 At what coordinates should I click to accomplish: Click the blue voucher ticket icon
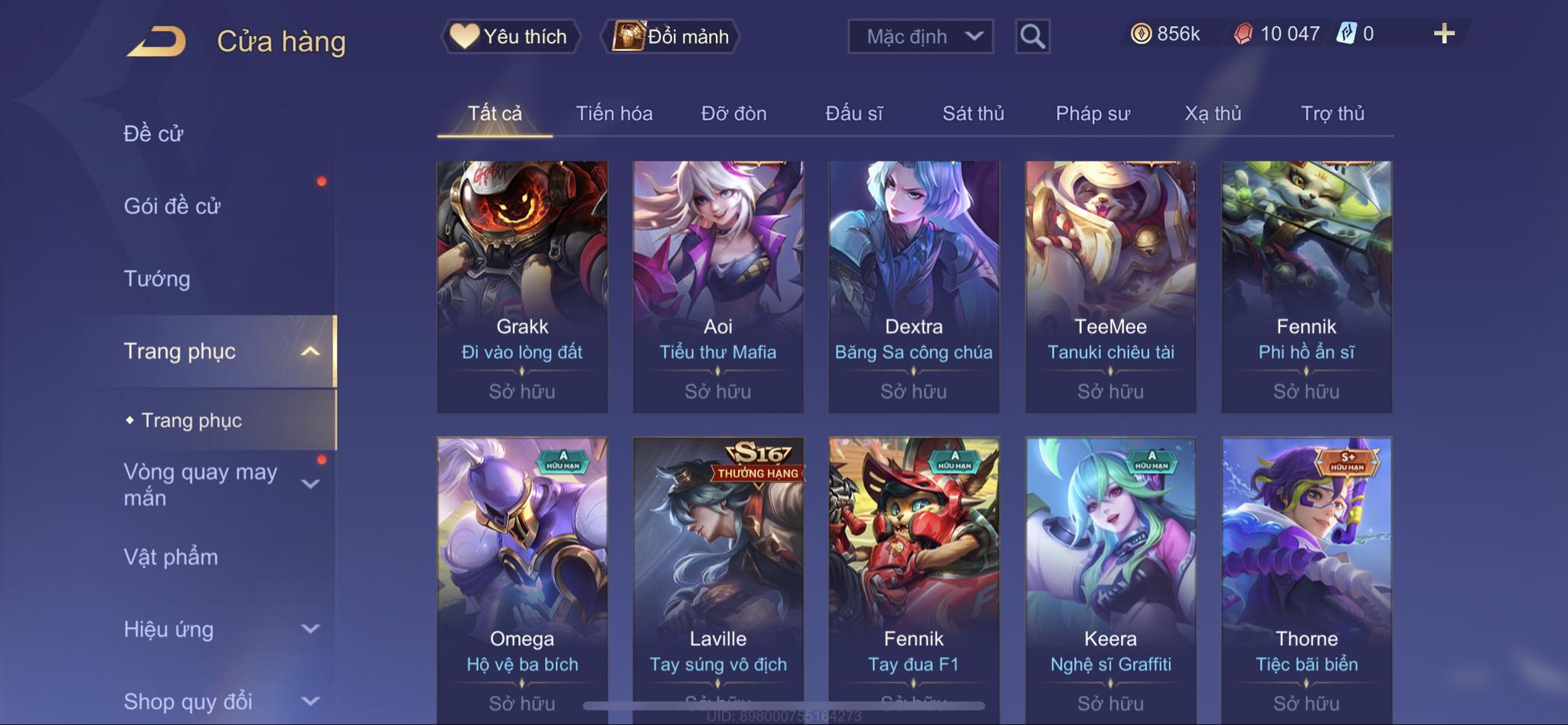[1346, 34]
